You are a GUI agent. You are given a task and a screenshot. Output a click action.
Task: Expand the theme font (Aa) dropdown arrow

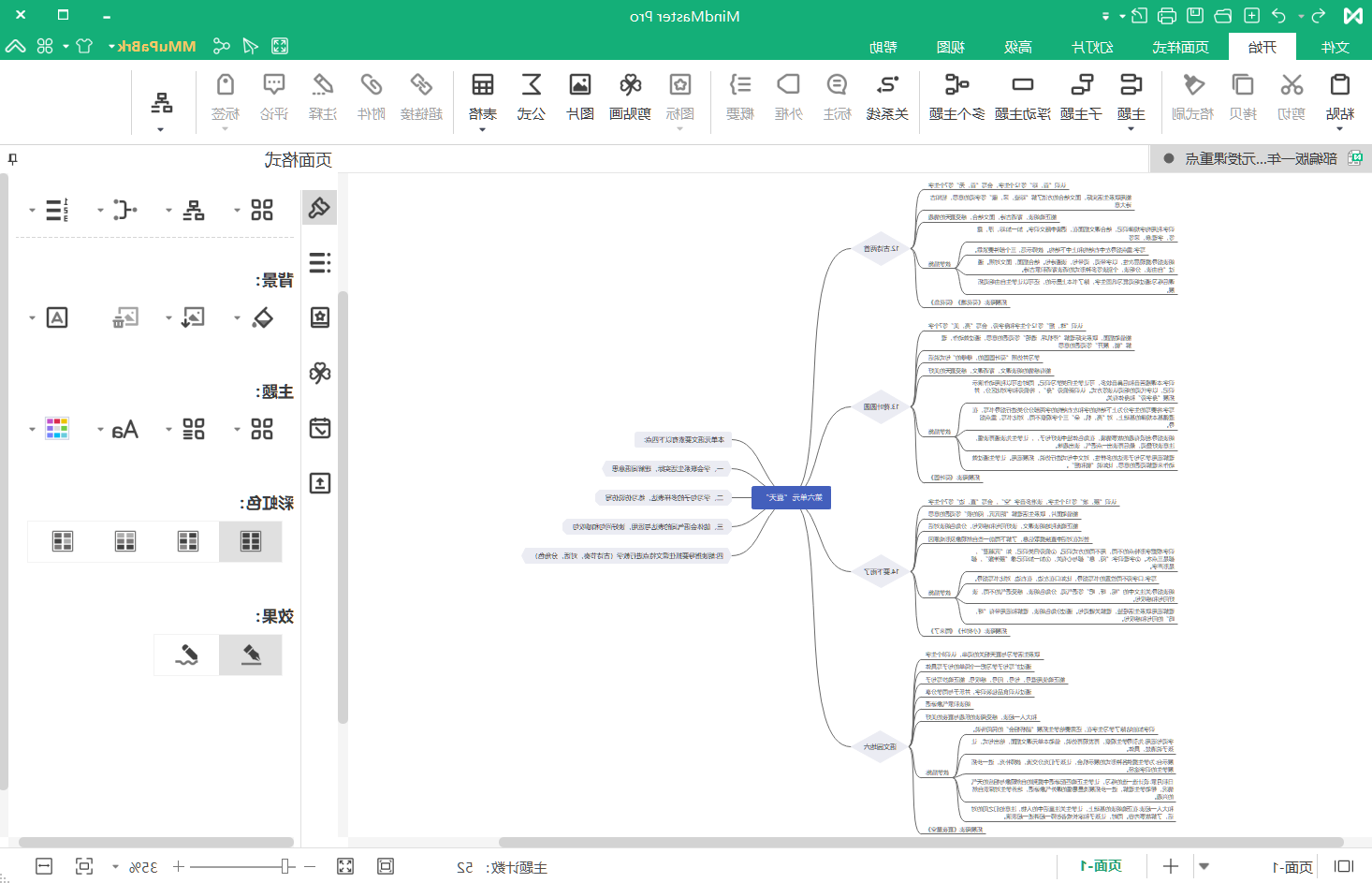[x=100, y=430]
